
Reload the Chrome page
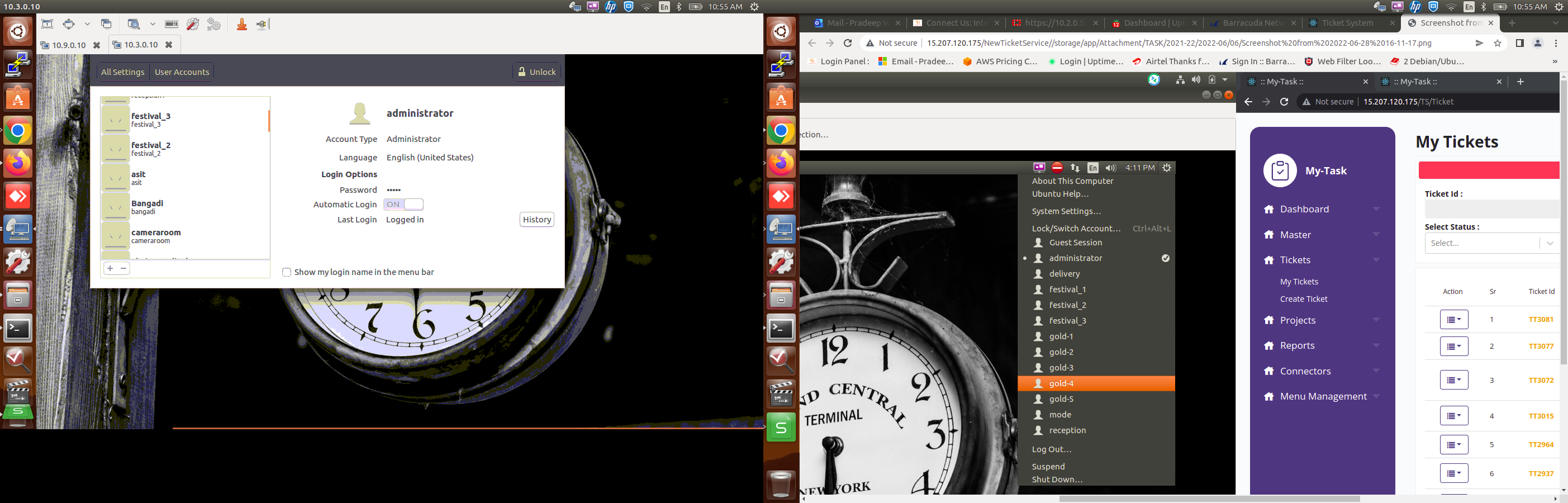click(x=847, y=43)
